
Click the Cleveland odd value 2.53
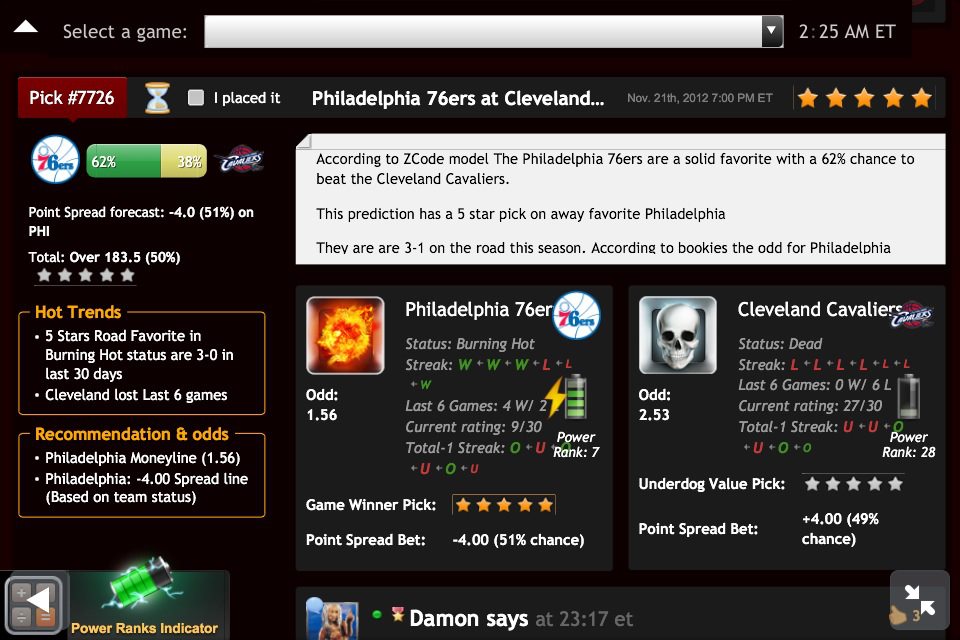[x=654, y=415]
